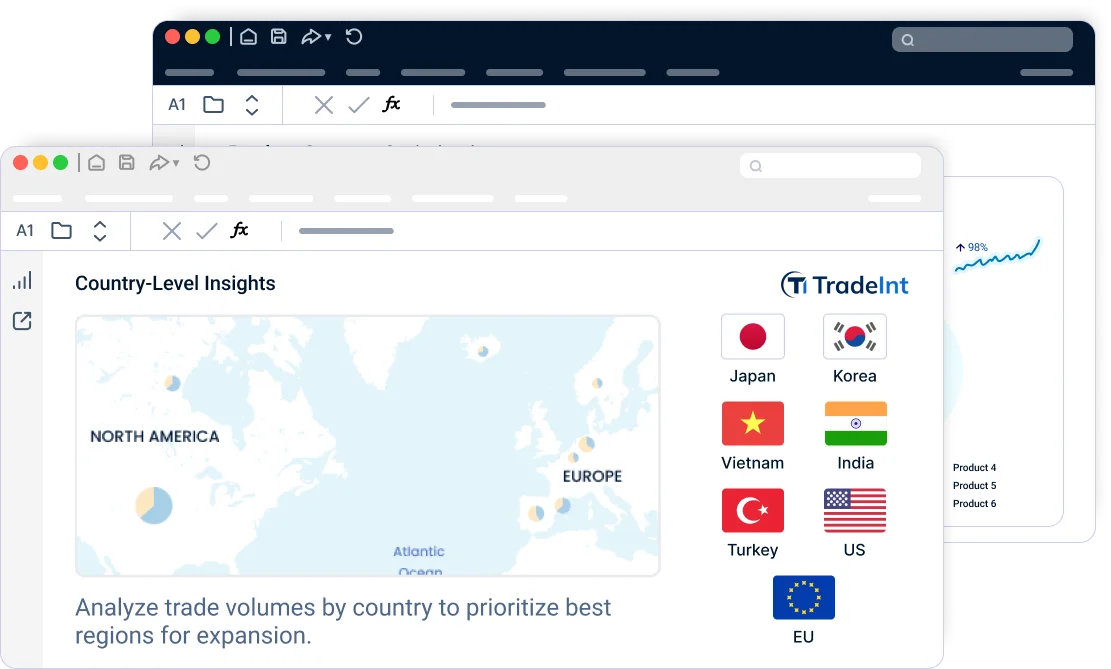1111x669 pixels.
Task: Select the Turkey flag
Action: click(752, 510)
